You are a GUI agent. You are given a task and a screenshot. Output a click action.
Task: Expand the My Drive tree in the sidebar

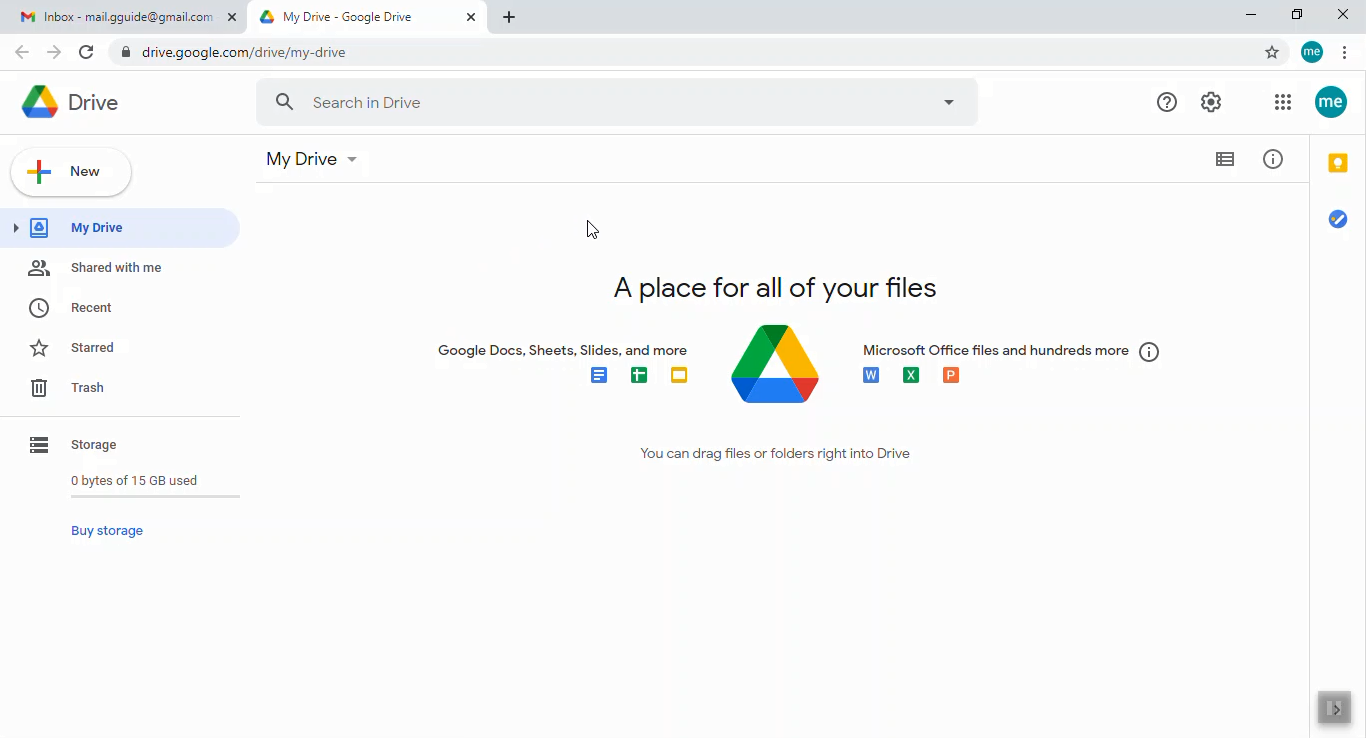point(16,227)
